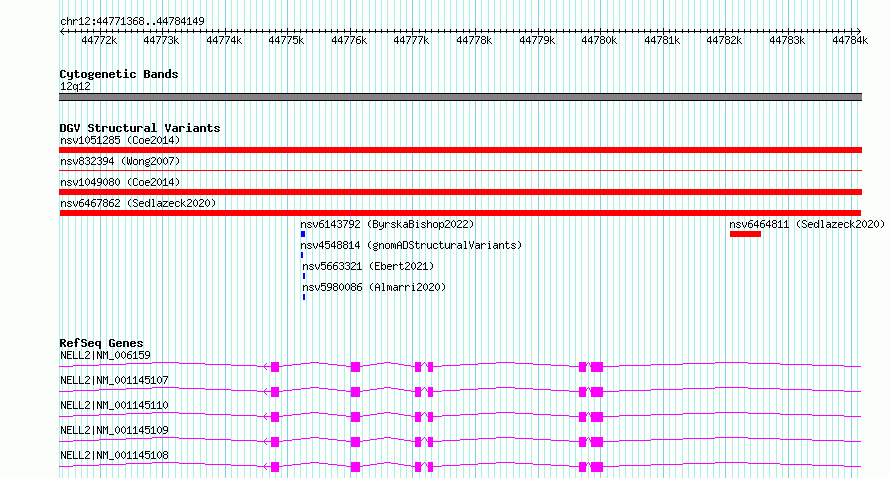Select the Cytogenetic Bands track title
The image size is (890, 478).
coord(119,74)
